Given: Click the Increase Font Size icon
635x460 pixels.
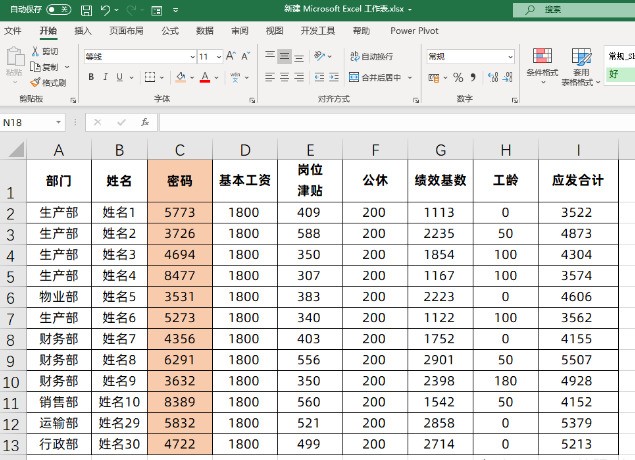Looking at the screenshot, I should tap(231, 56).
